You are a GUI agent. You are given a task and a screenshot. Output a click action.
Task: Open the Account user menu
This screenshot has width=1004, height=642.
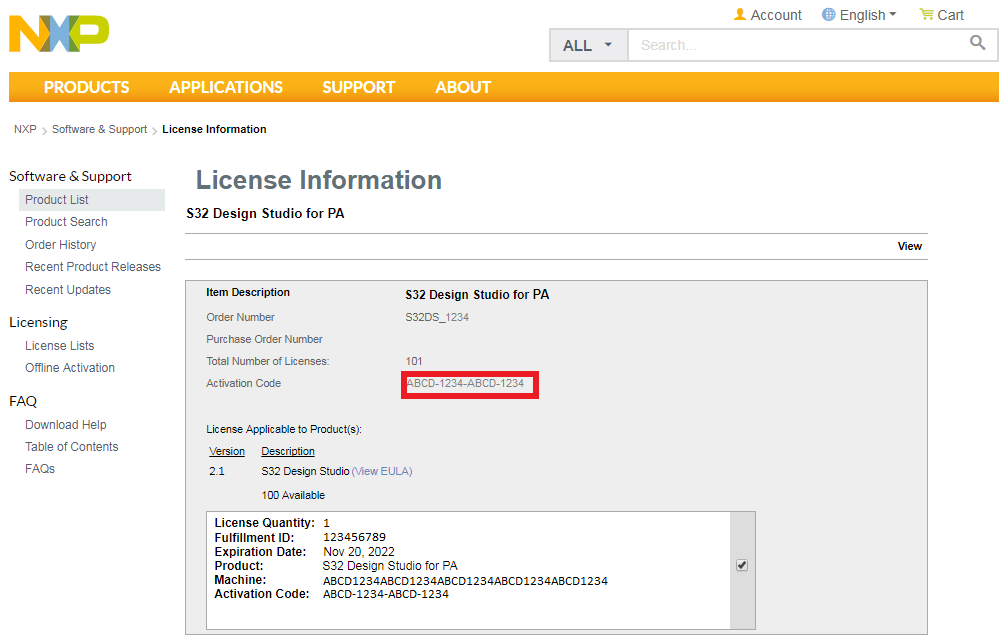pyautogui.click(x=767, y=15)
